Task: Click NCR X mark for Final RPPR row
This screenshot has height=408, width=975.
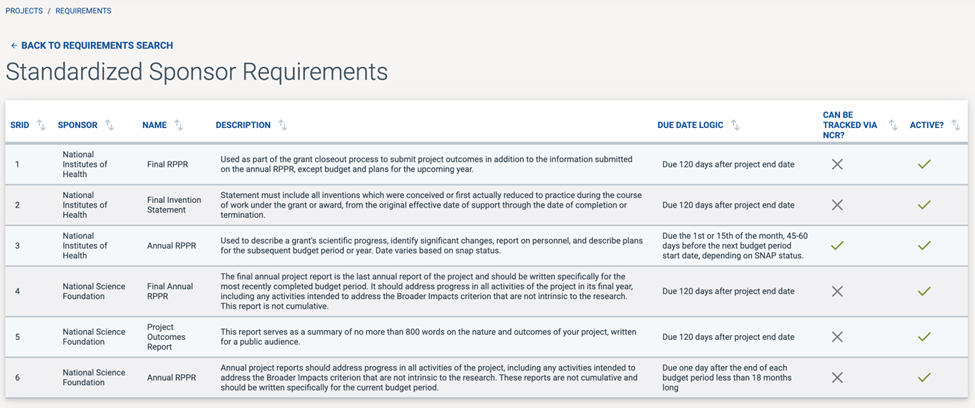Action: tap(837, 164)
